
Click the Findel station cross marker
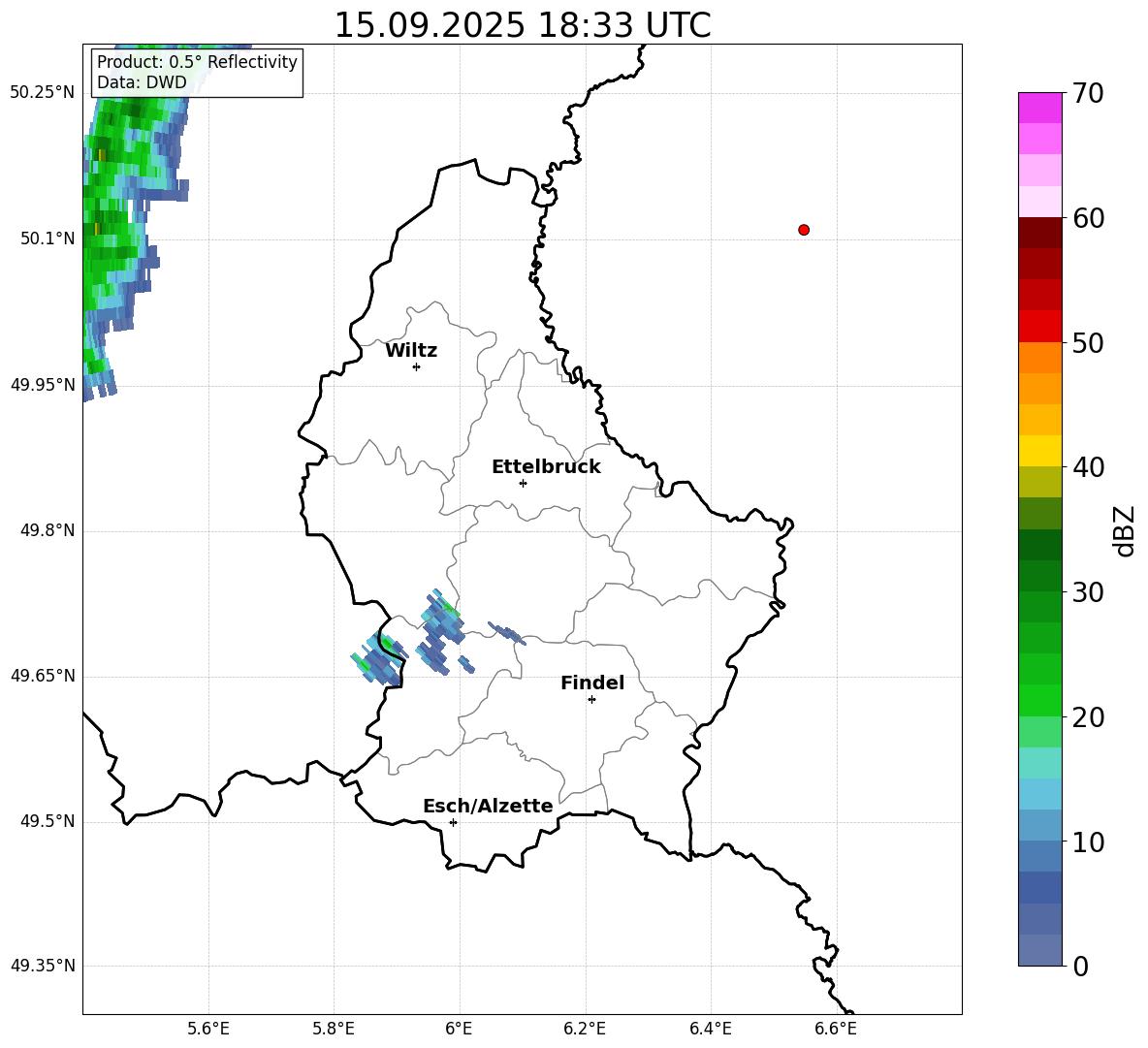[591, 700]
